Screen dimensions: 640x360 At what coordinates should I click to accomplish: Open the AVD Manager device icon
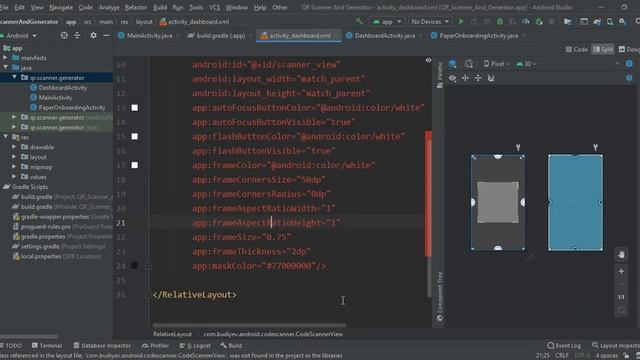tap(610, 21)
